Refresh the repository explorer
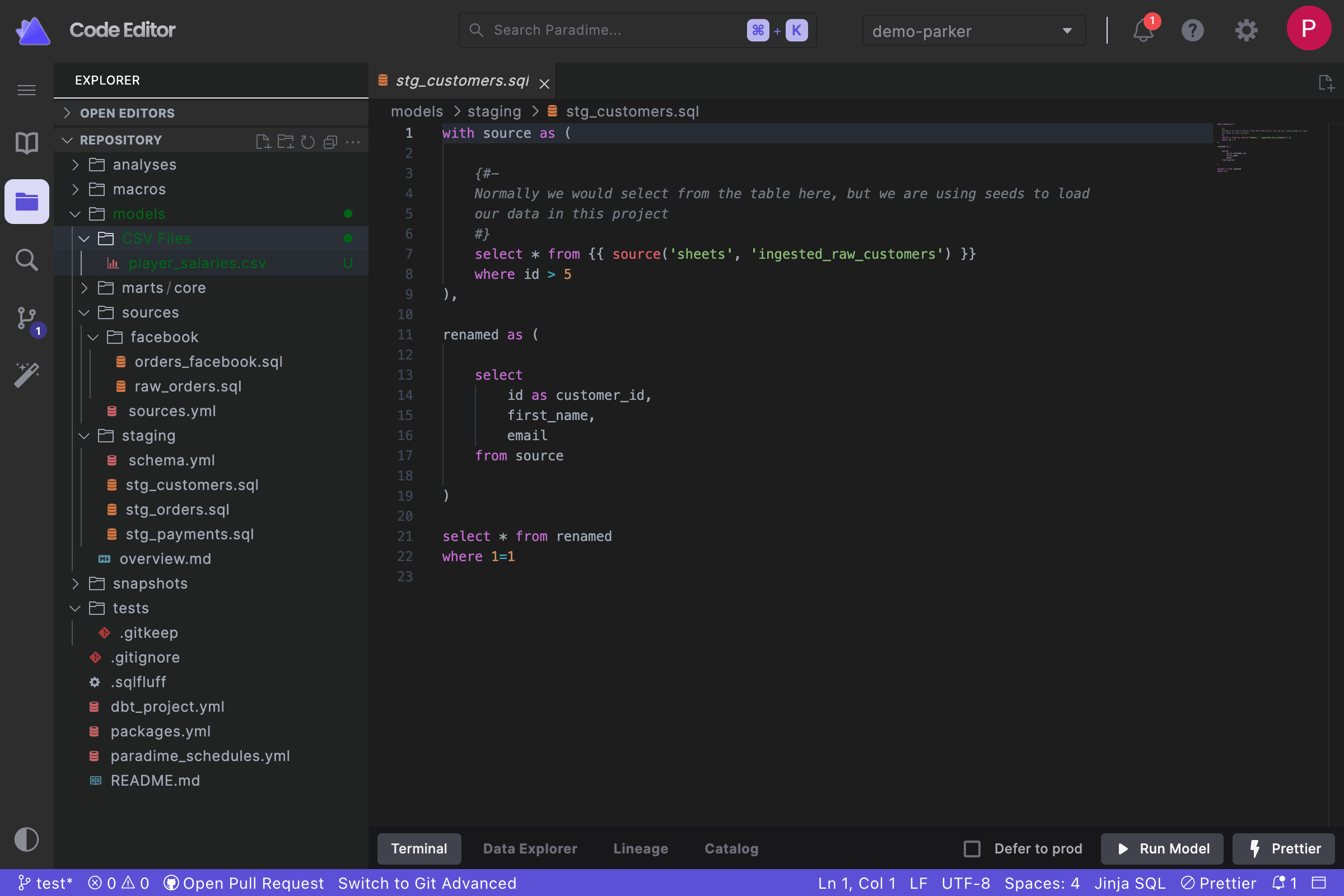Screen dimensions: 1344x896 (x=308, y=141)
